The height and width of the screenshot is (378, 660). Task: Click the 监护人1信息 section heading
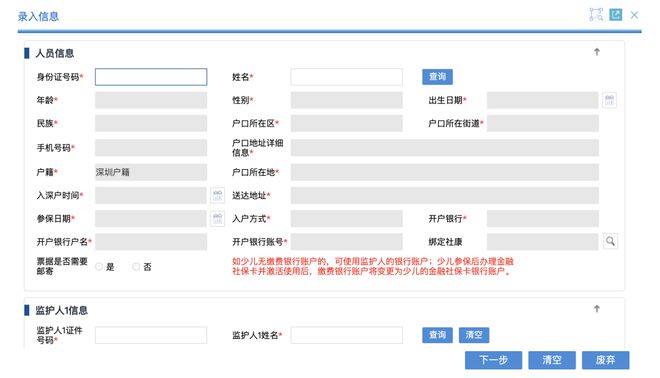[x=61, y=310]
